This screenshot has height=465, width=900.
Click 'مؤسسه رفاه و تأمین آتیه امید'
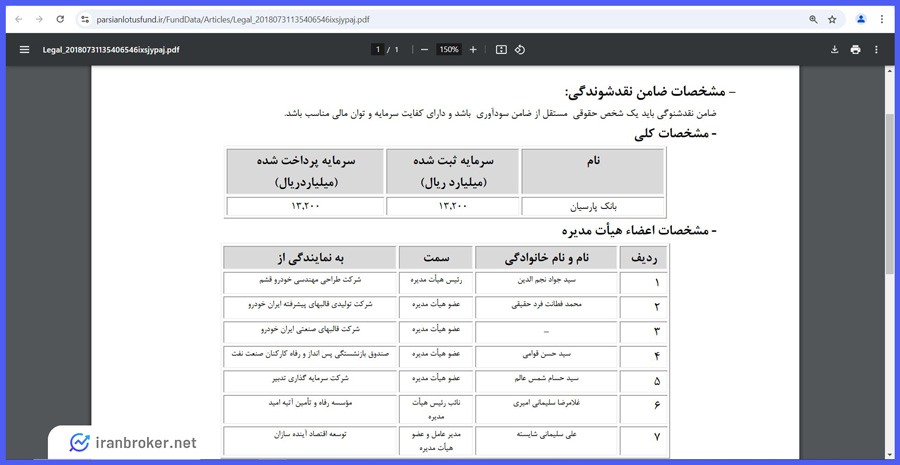pyautogui.click(x=310, y=404)
